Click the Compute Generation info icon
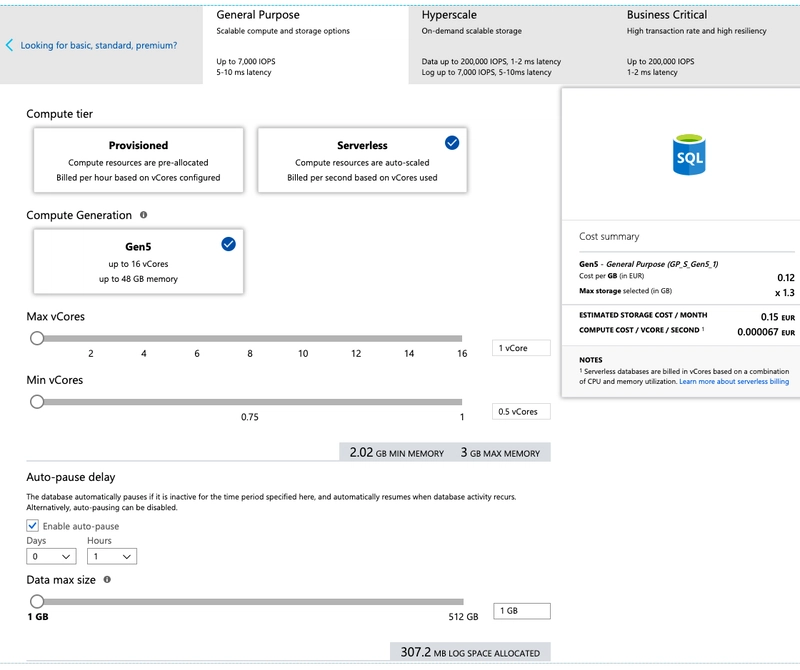 [x=144, y=215]
